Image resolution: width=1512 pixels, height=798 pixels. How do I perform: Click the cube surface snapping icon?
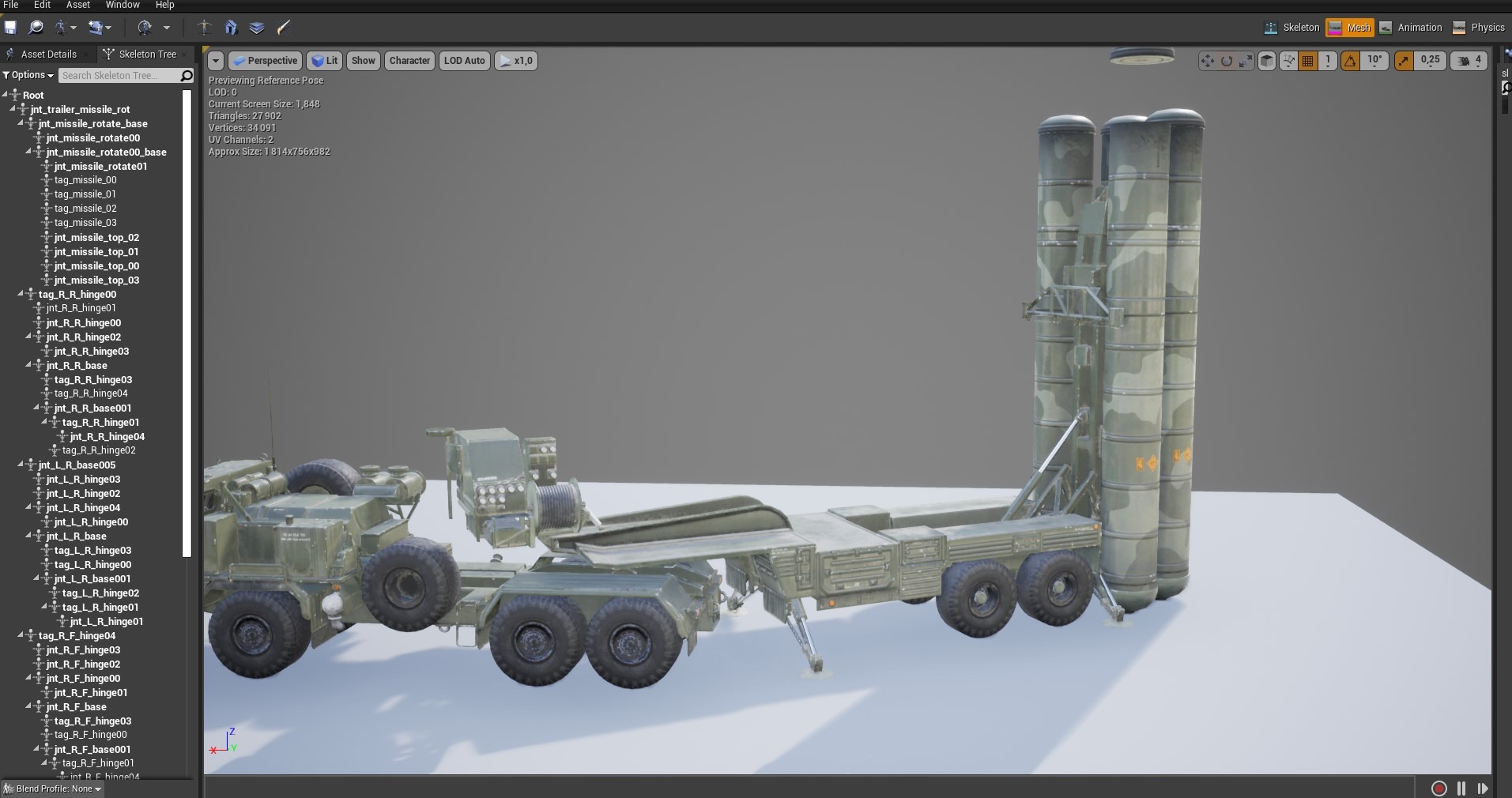[x=1266, y=61]
